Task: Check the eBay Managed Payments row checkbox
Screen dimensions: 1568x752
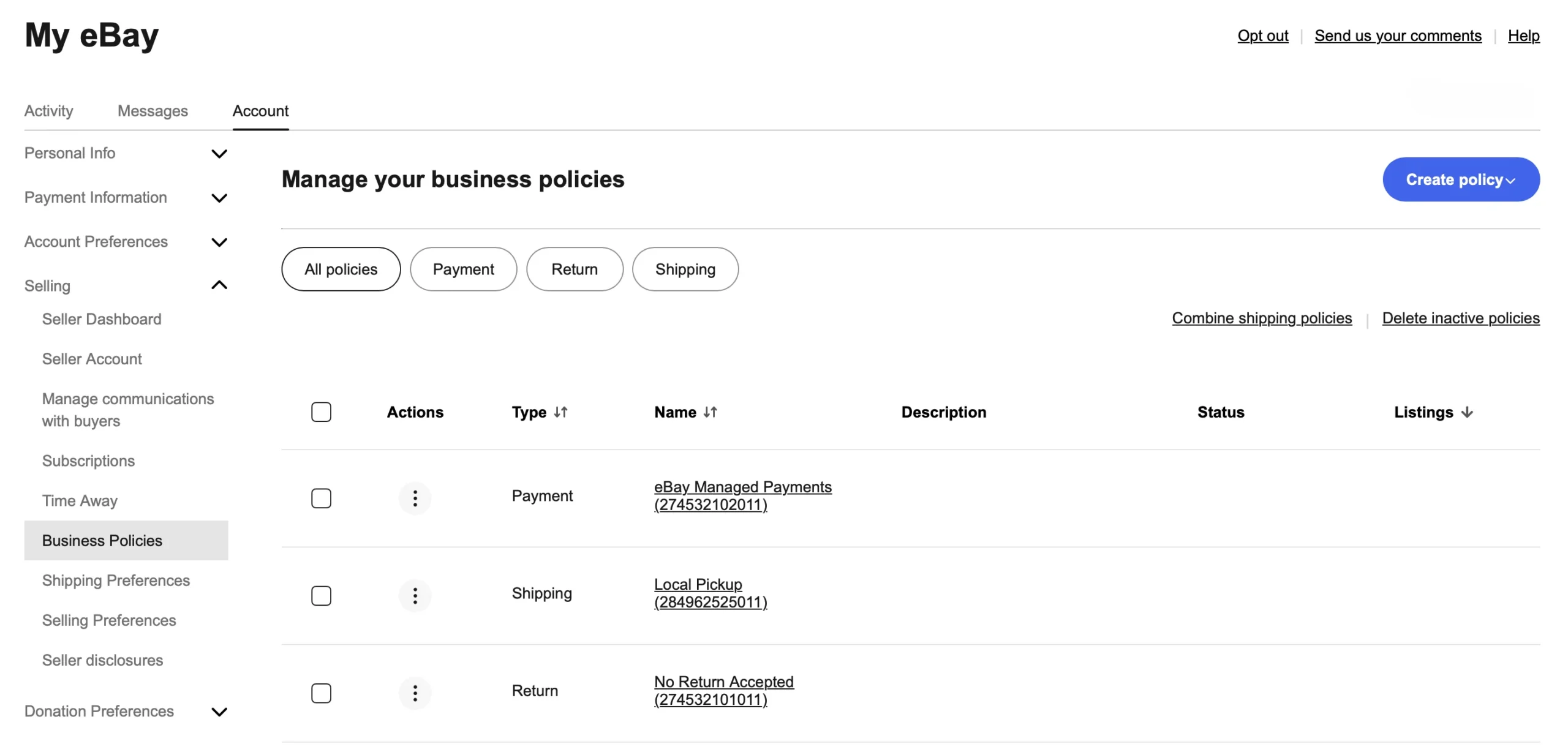Action: coord(321,498)
